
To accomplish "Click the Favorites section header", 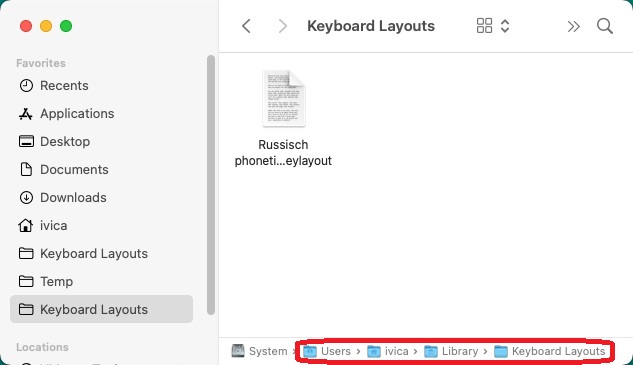I will [41, 63].
